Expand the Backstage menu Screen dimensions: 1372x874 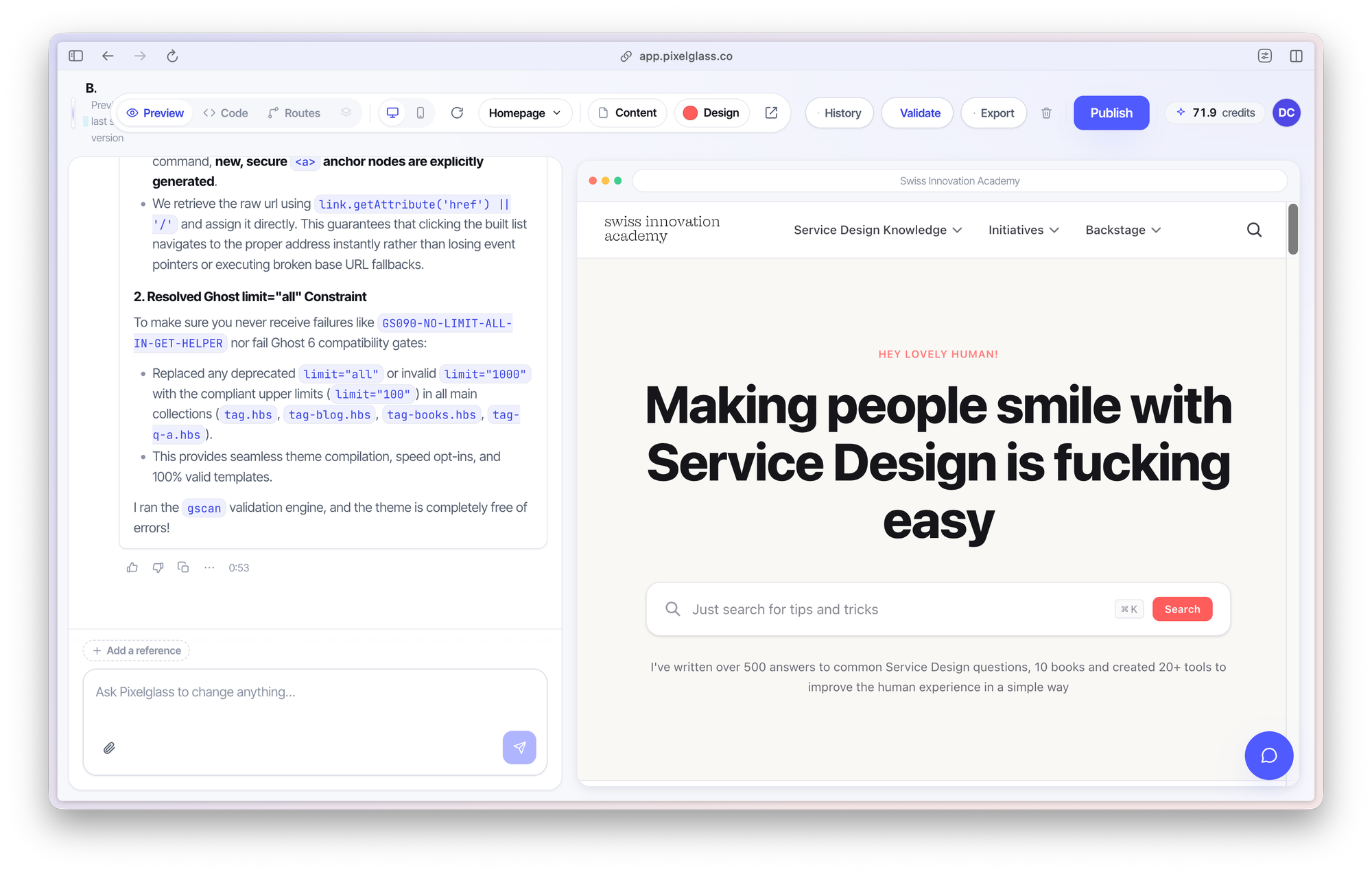point(1123,230)
